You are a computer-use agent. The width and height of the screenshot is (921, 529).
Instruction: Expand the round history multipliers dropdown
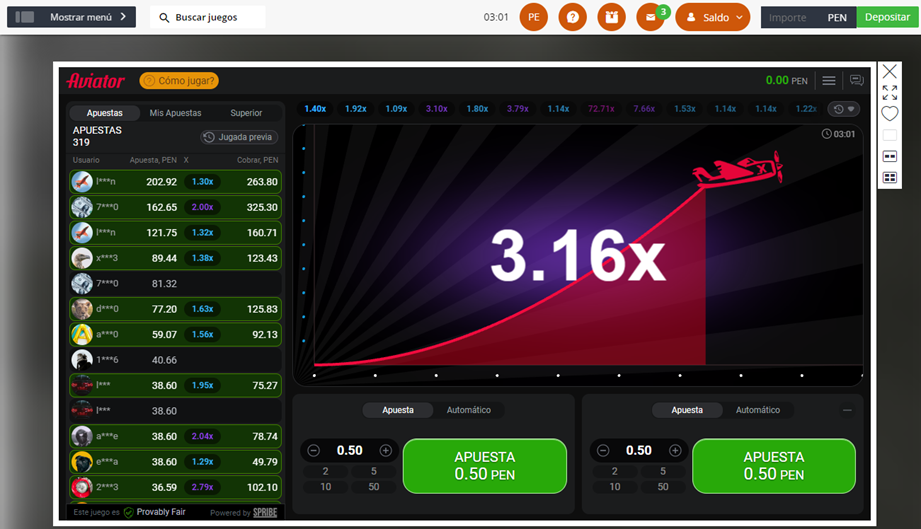point(844,109)
